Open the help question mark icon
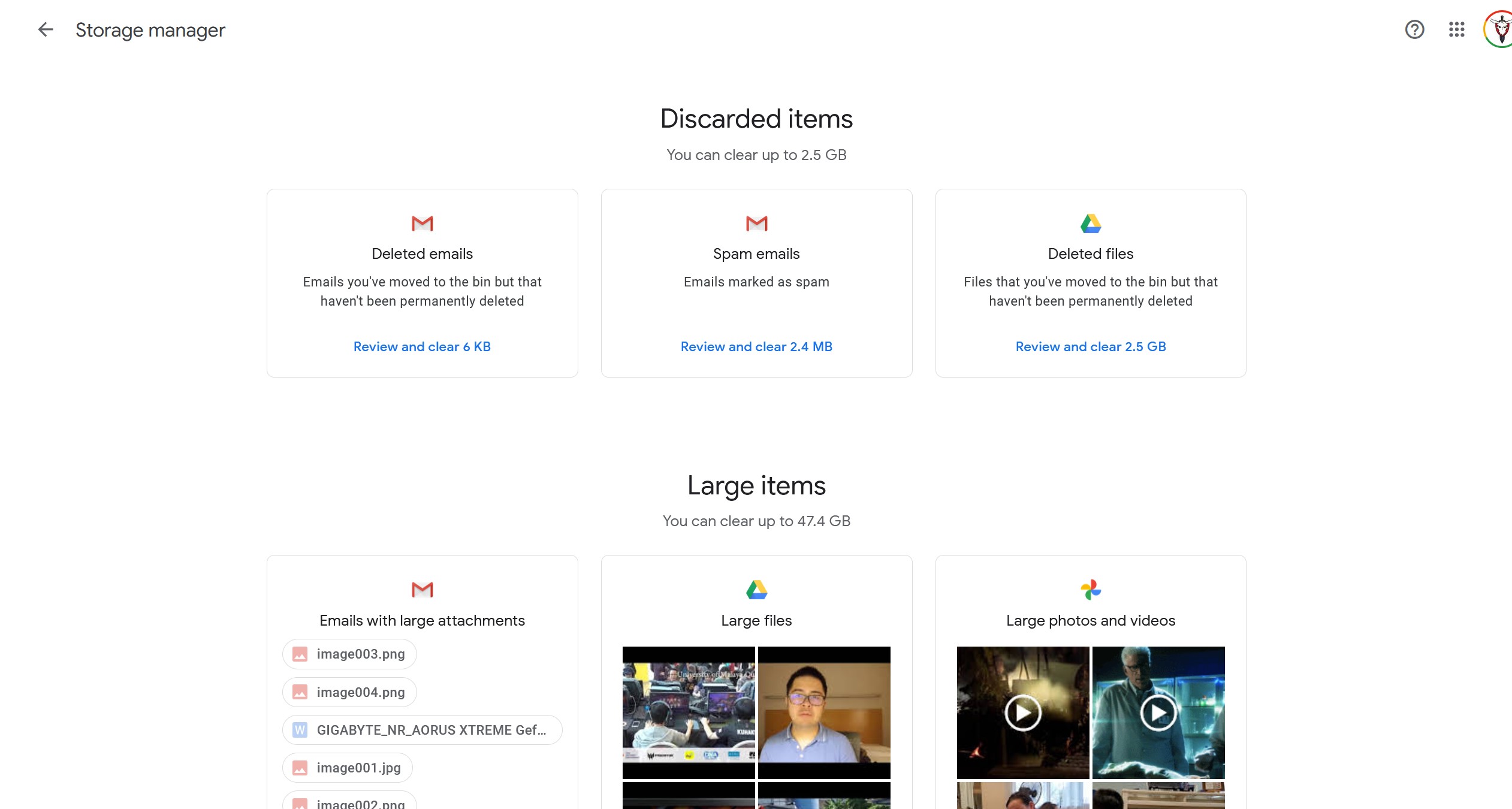This screenshot has width=1512, height=809. pyautogui.click(x=1414, y=29)
